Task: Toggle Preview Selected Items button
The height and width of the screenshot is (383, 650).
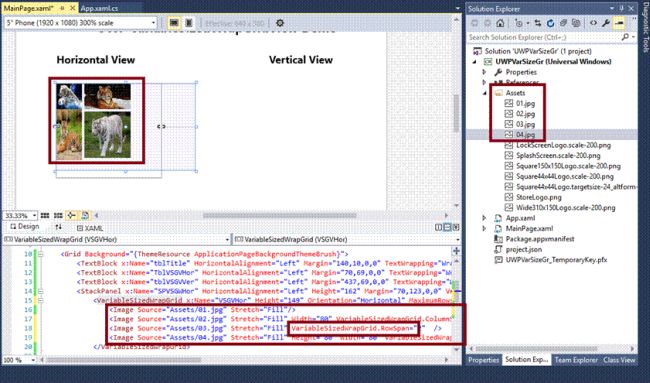Action: [x=619, y=23]
